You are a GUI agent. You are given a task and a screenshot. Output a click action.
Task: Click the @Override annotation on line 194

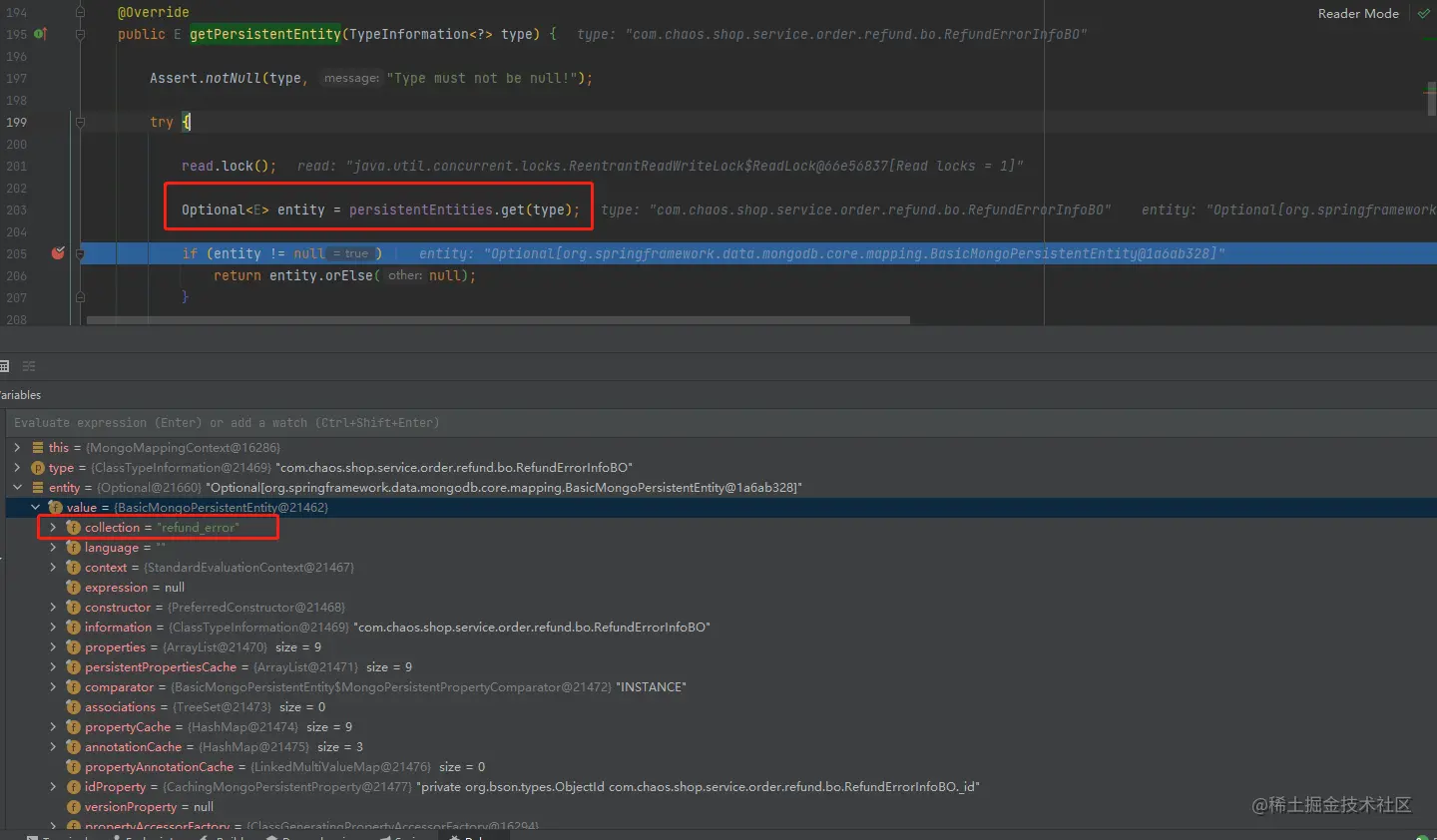[154, 12]
